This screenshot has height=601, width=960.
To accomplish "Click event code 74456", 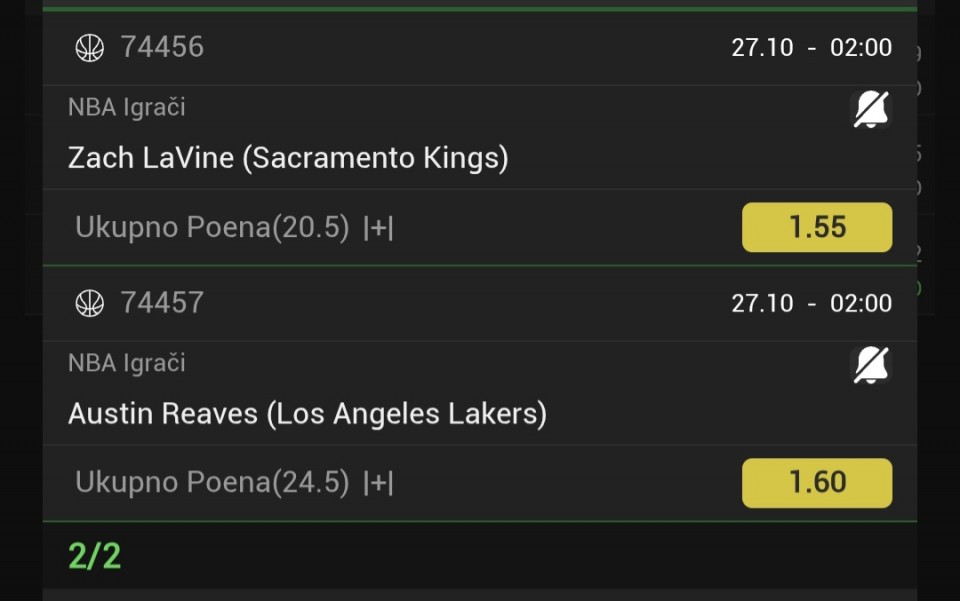I will (162, 47).
